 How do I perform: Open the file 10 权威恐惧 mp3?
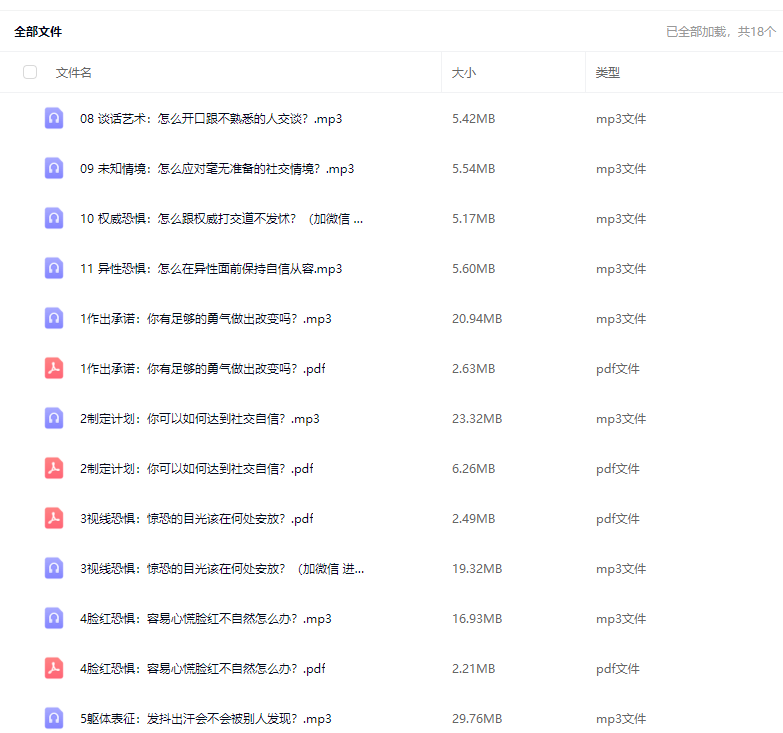[x=221, y=219]
